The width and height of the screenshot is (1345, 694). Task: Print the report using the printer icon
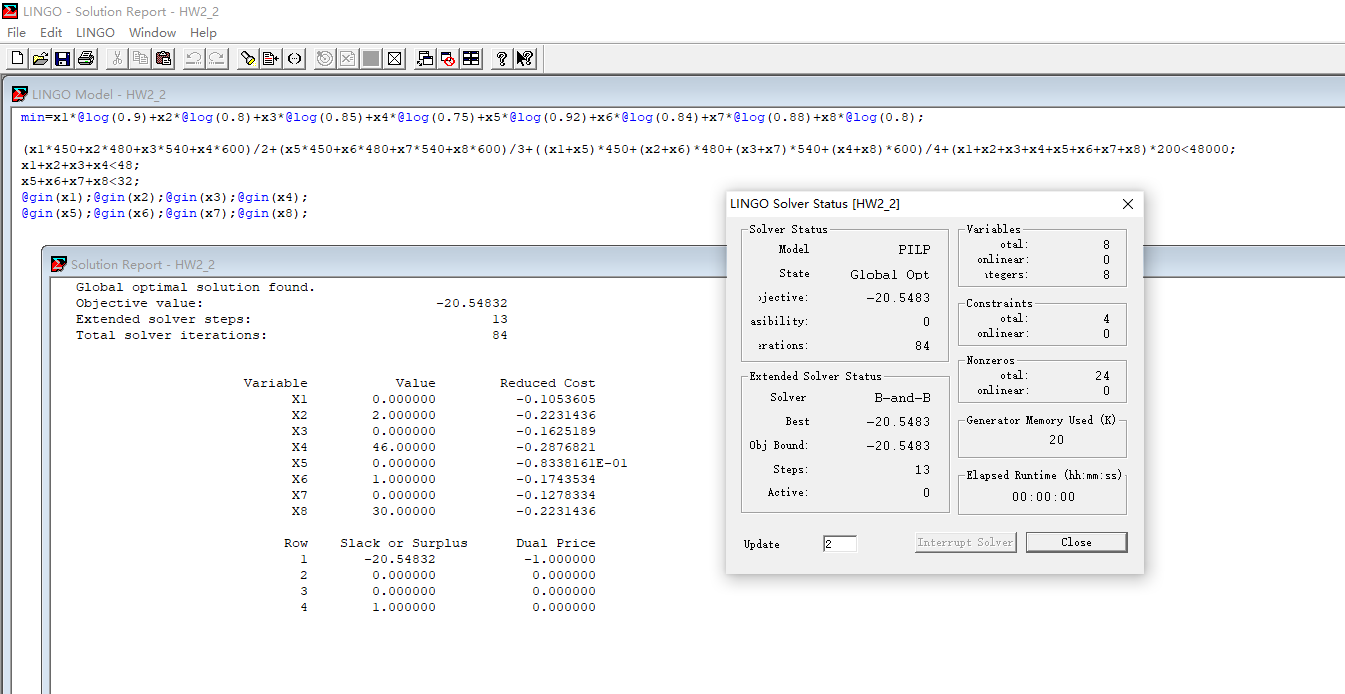[86, 59]
